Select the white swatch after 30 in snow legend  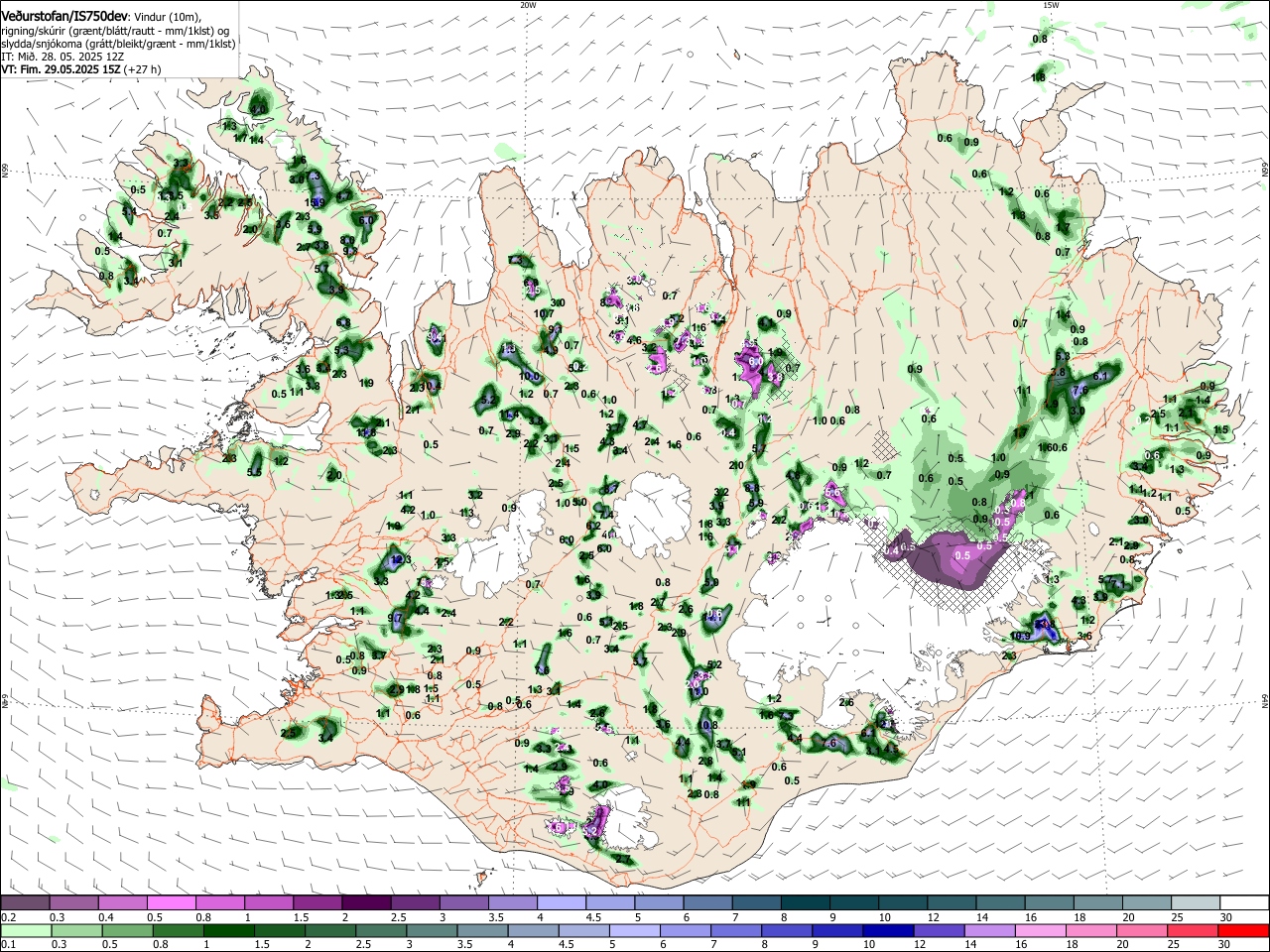pyautogui.click(x=1245, y=902)
